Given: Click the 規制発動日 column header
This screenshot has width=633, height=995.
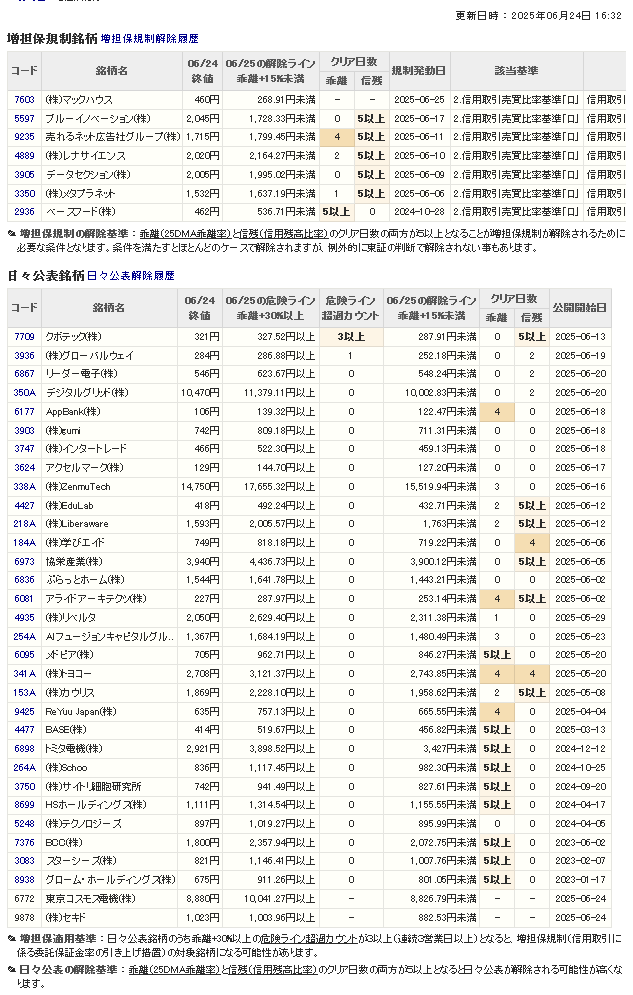Looking at the screenshot, I should [419, 70].
